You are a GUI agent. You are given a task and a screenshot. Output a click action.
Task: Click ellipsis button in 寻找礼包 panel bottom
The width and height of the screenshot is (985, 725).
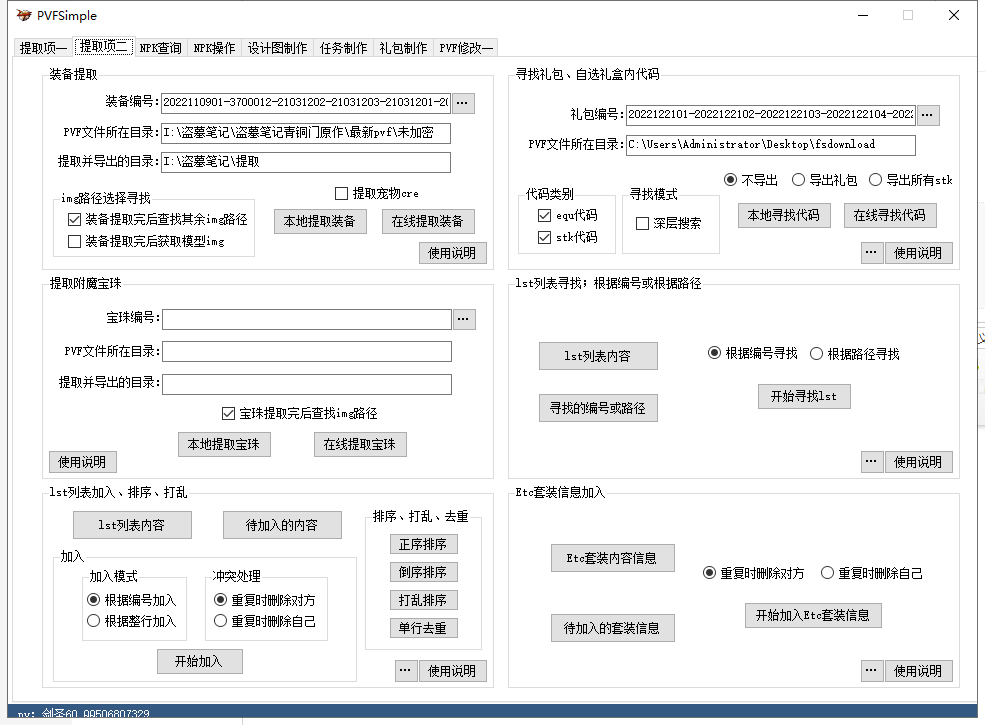[871, 253]
